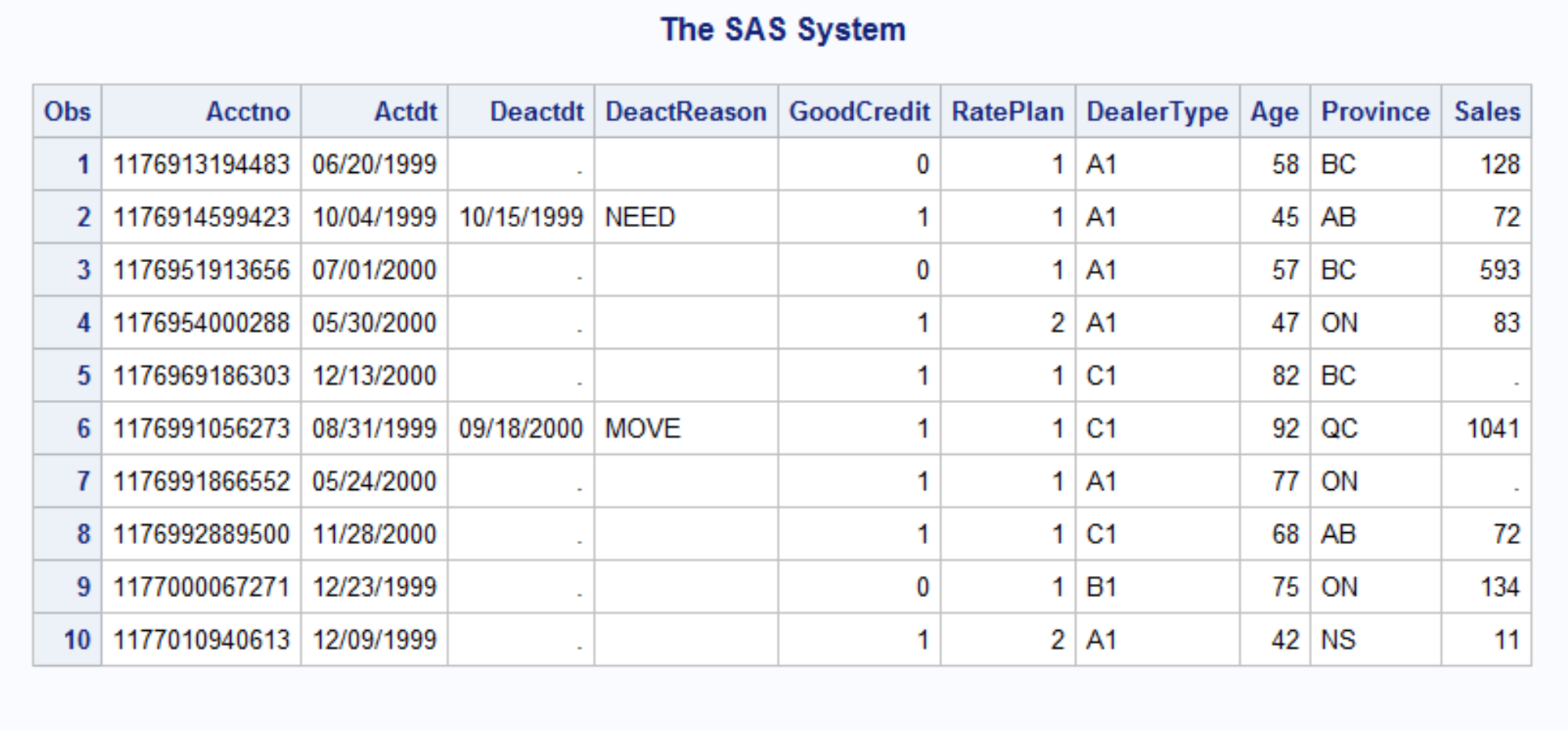Select account number 1176913194483 cell
The image size is (1568, 731).
(201, 164)
